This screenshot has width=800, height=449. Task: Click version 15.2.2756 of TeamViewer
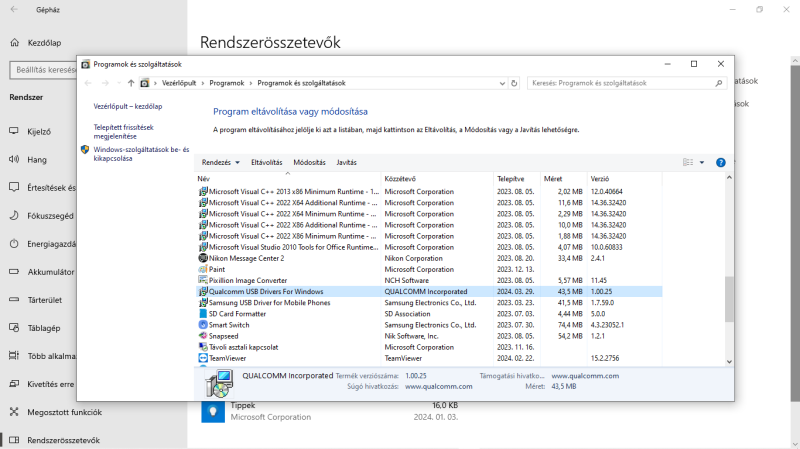(x=605, y=358)
